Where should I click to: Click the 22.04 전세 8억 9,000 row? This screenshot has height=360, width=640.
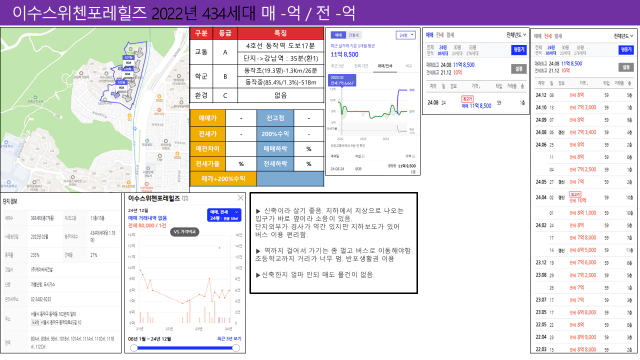click(x=584, y=337)
